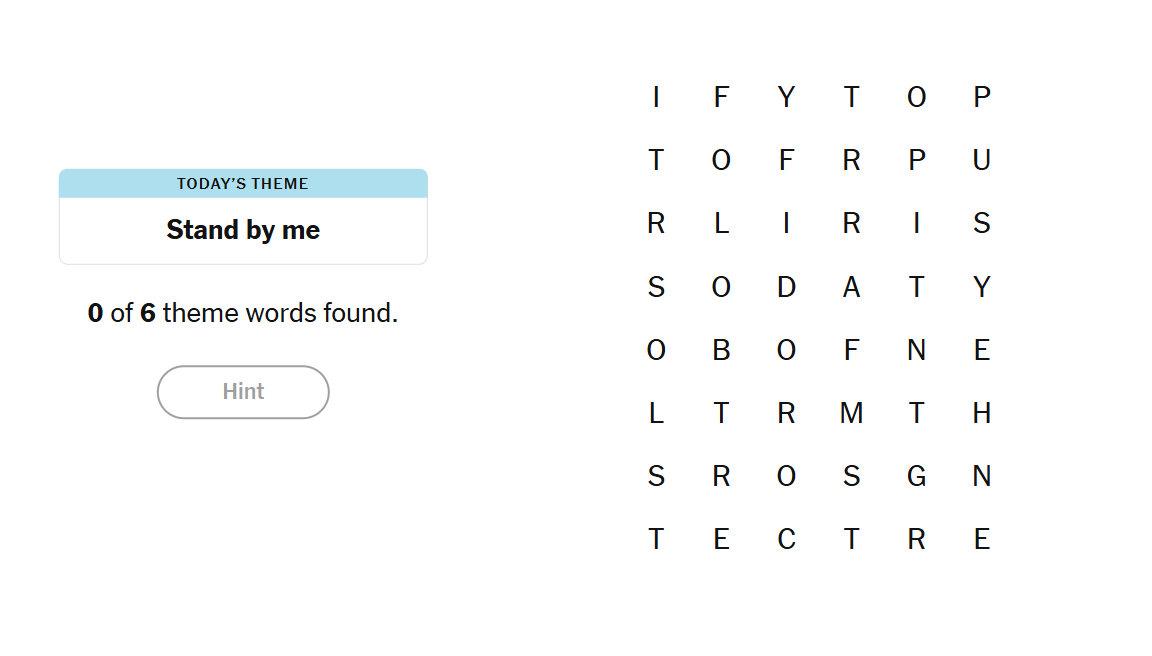Pick the S ending the third row

(x=981, y=224)
